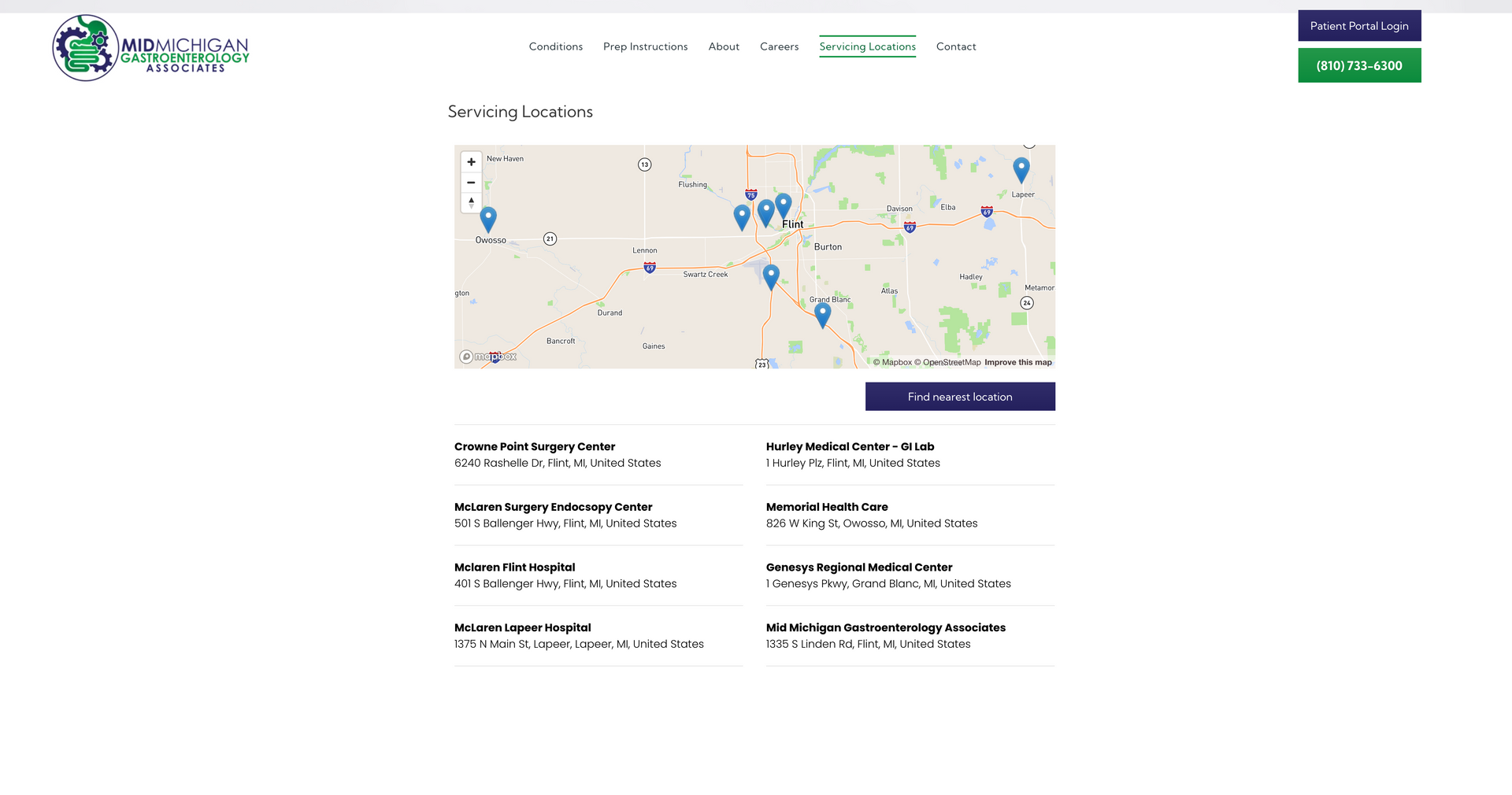Screen dimensions: 1512x795
Task: Click the address 1375 N Main St, Lapeer
Action: (x=579, y=644)
